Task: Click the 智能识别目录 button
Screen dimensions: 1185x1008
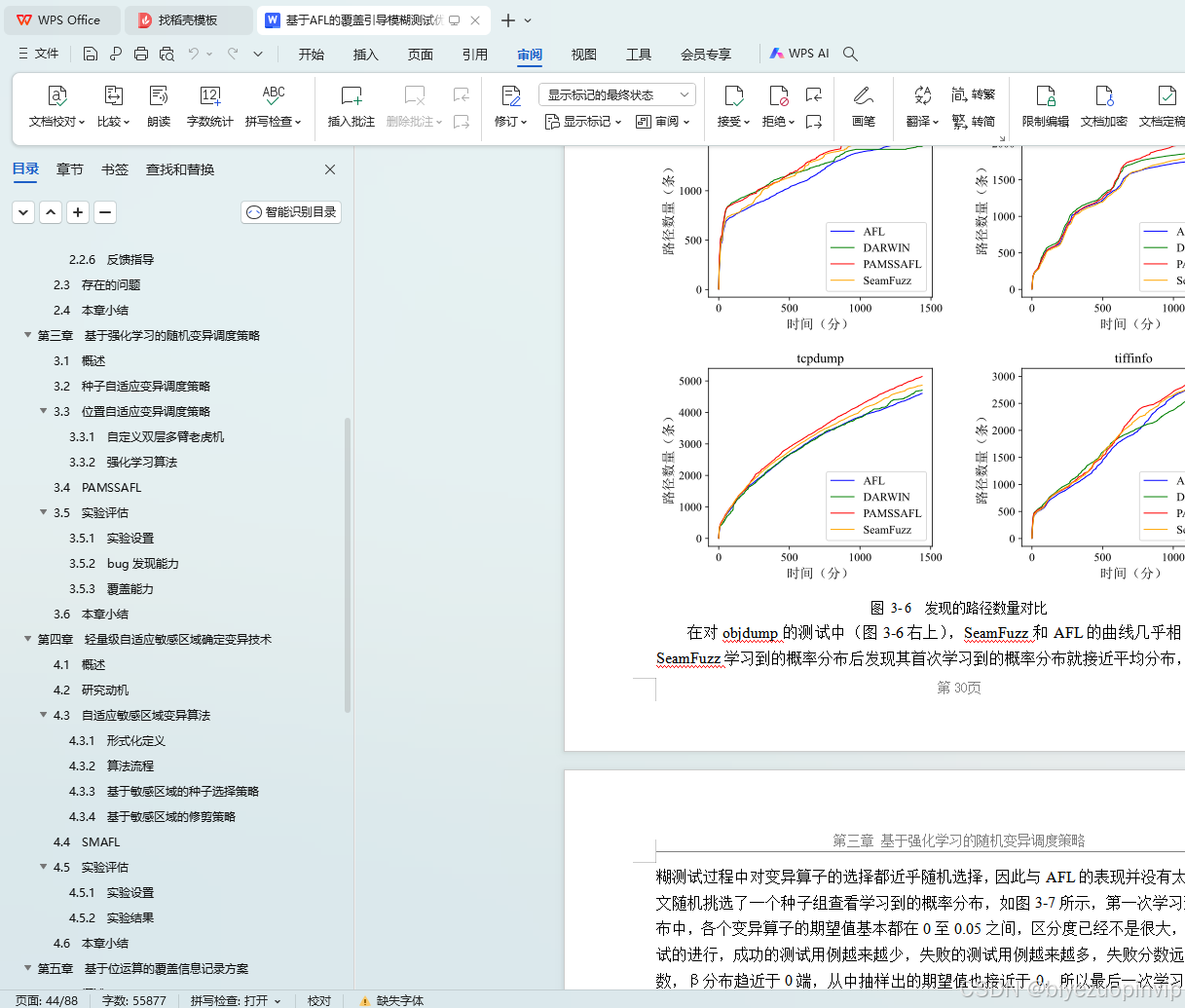Action: 290,211
